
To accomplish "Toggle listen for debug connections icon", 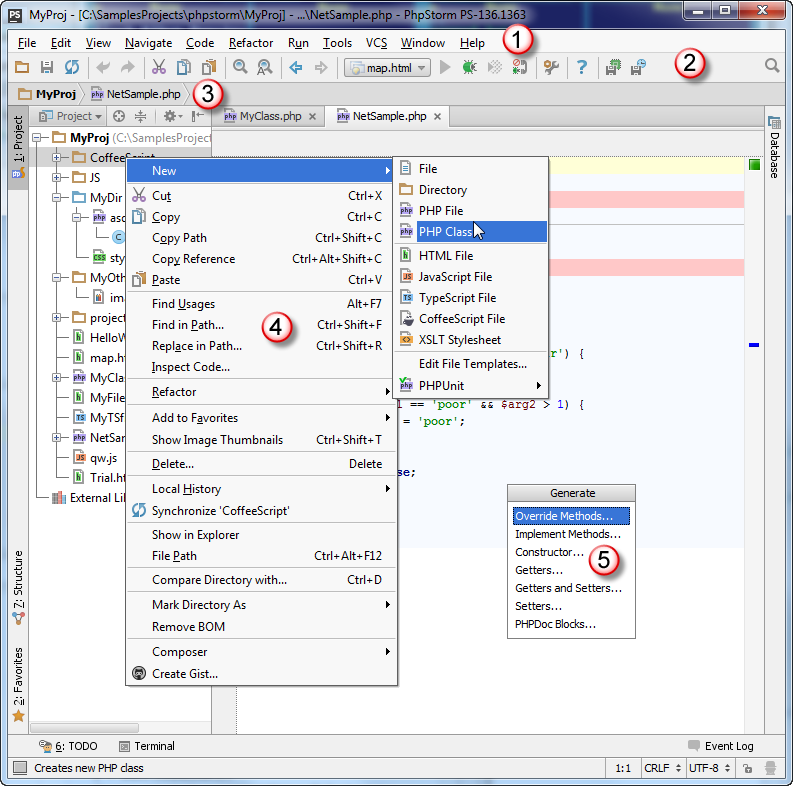I will point(519,67).
